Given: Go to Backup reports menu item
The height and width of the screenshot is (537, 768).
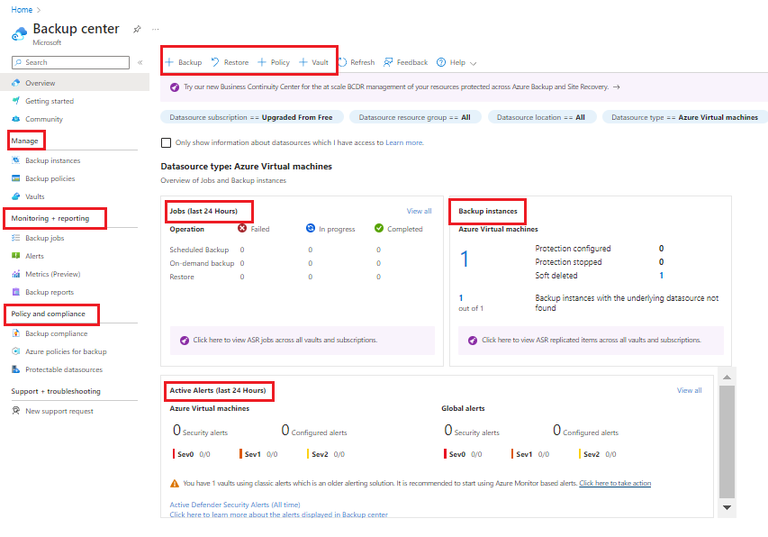Looking at the screenshot, I should [49, 292].
